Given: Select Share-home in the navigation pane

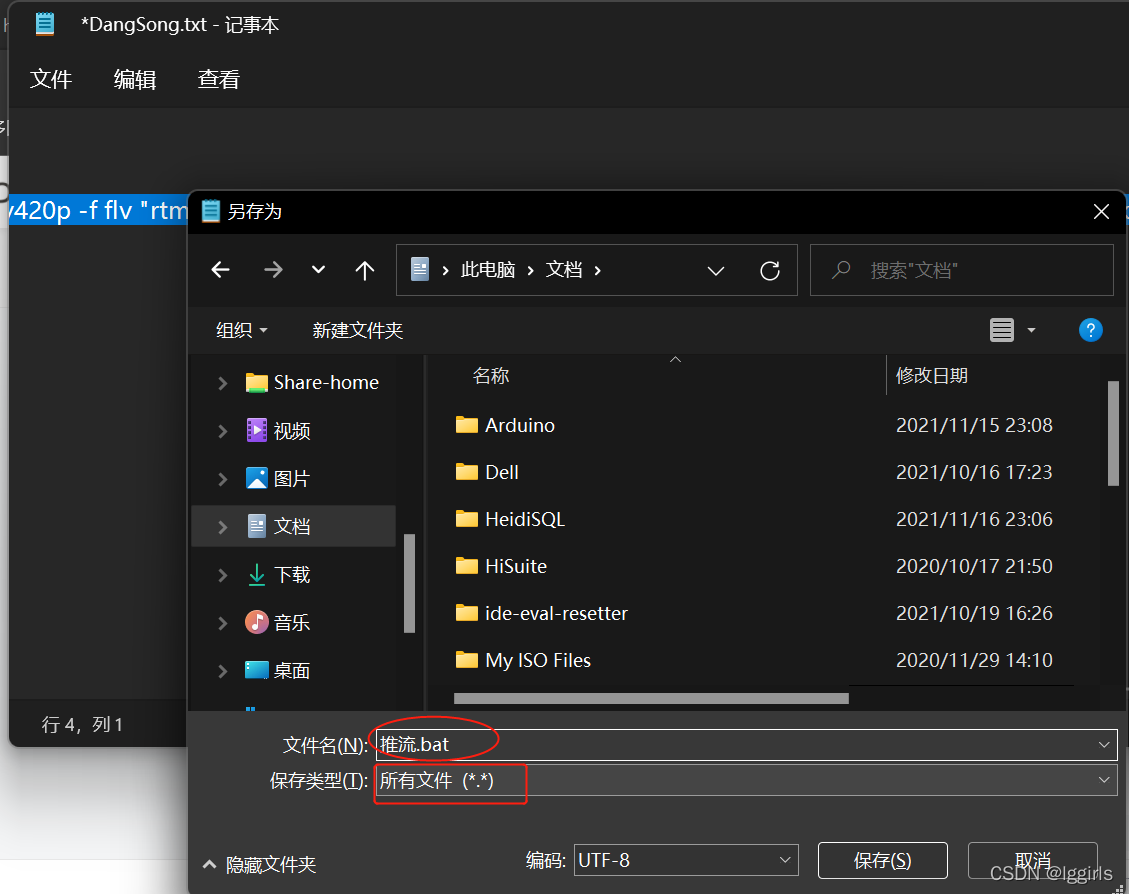Looking at the screenshot, I should pos(312,382).
